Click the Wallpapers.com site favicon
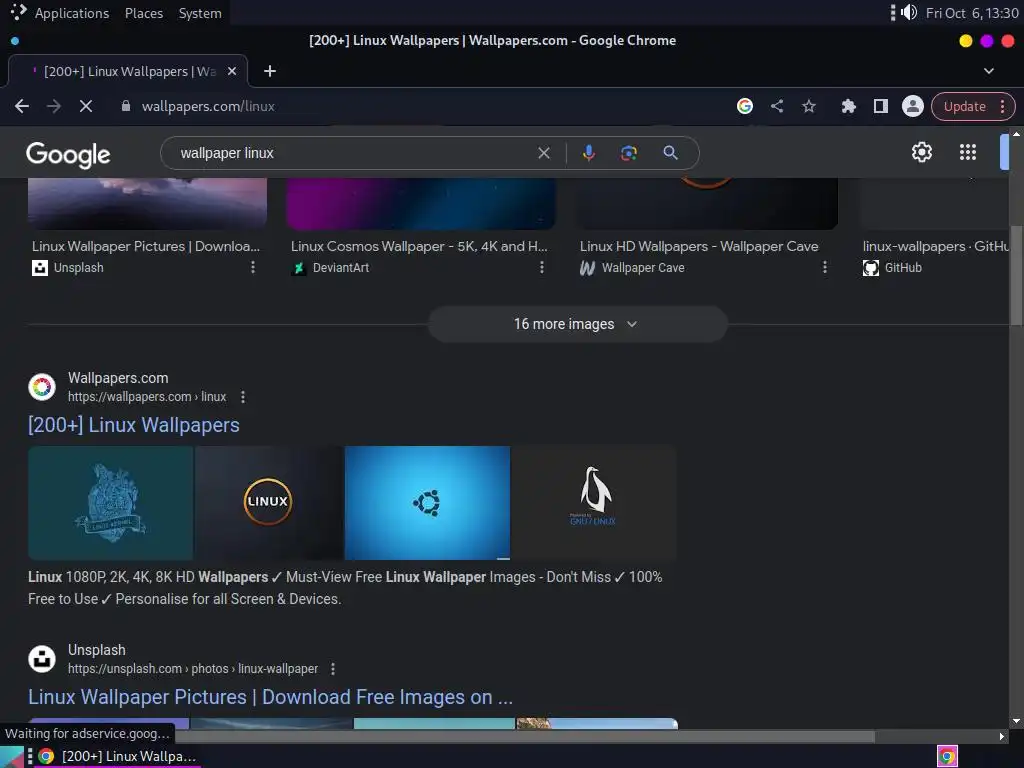This screenshot has width=1024, height=768. point(42,387)
